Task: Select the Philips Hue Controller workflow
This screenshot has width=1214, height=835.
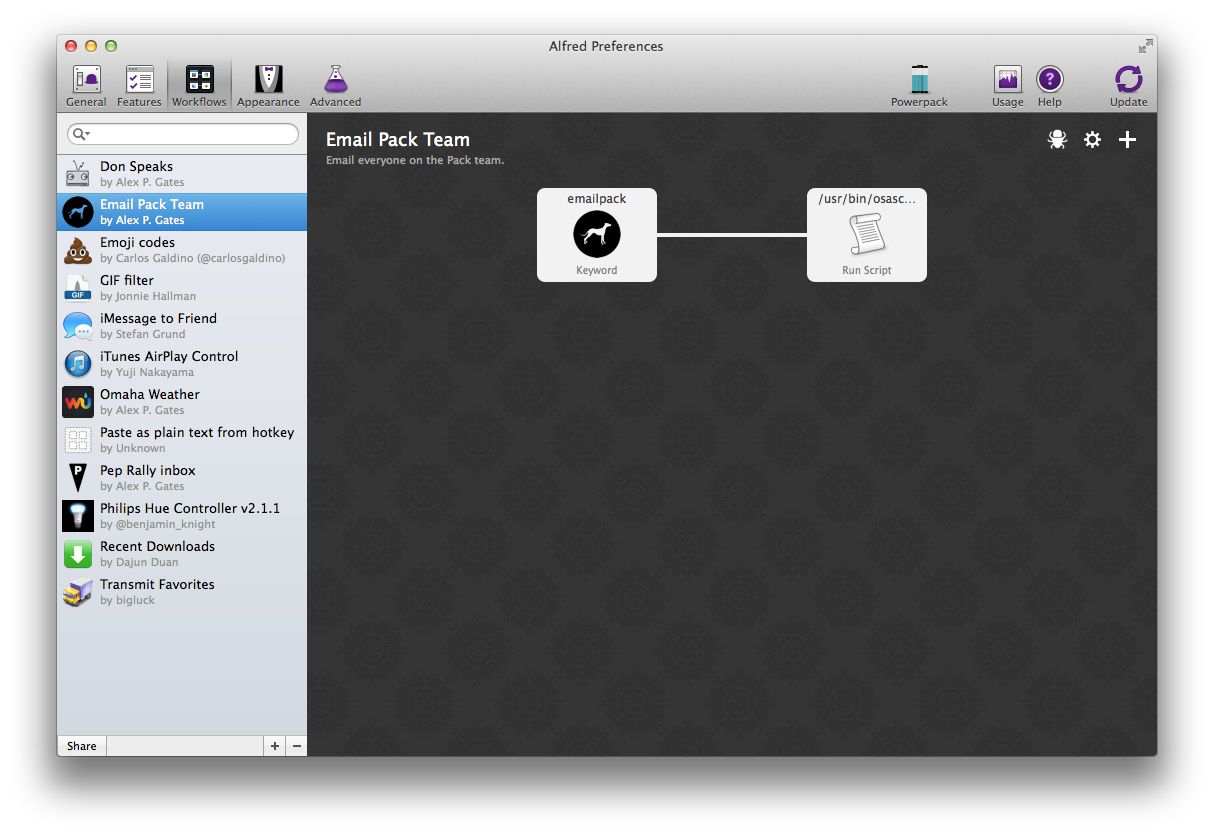Action: (x=182, y=516)
